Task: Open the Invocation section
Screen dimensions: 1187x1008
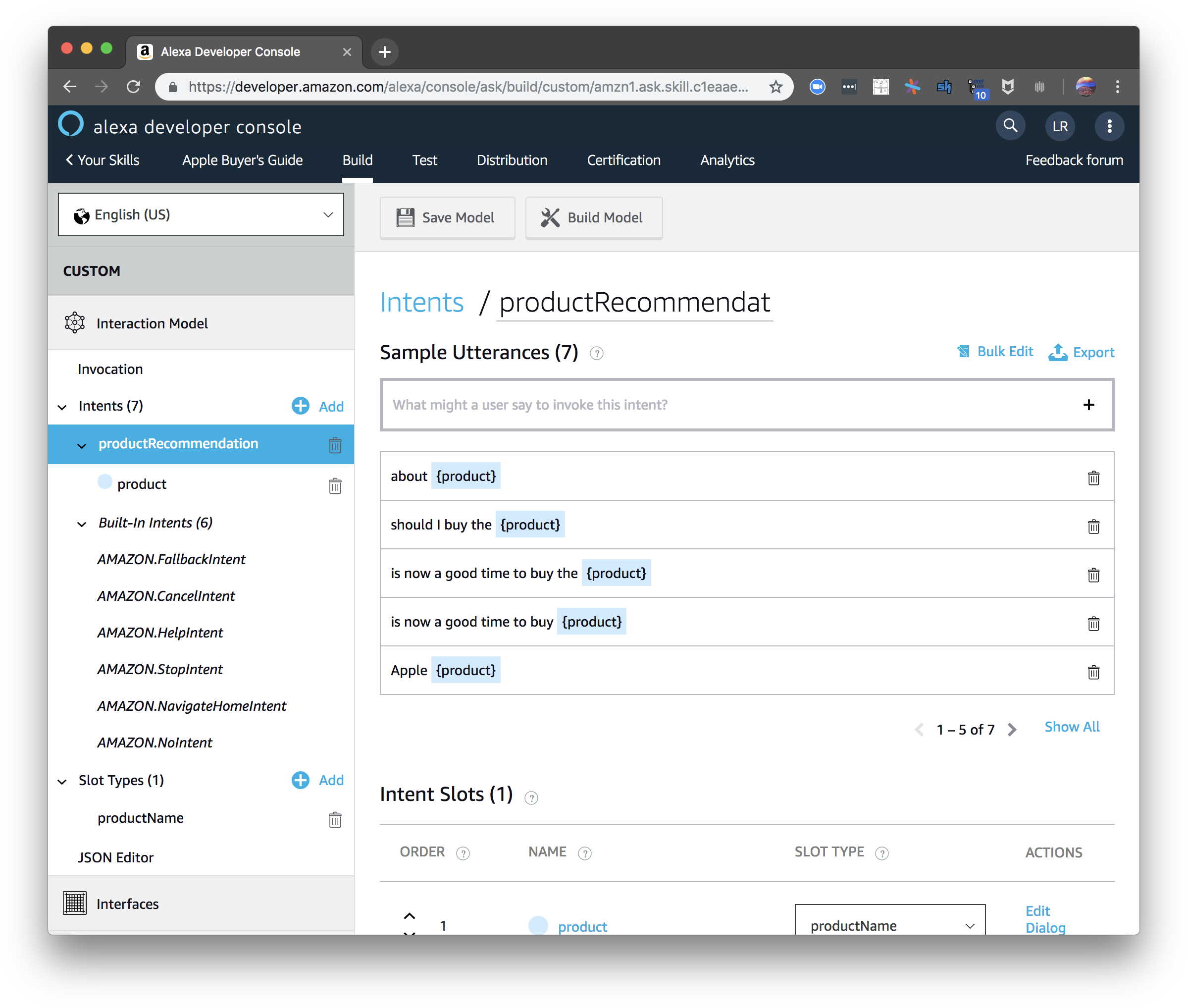Action: pos(110,369)
